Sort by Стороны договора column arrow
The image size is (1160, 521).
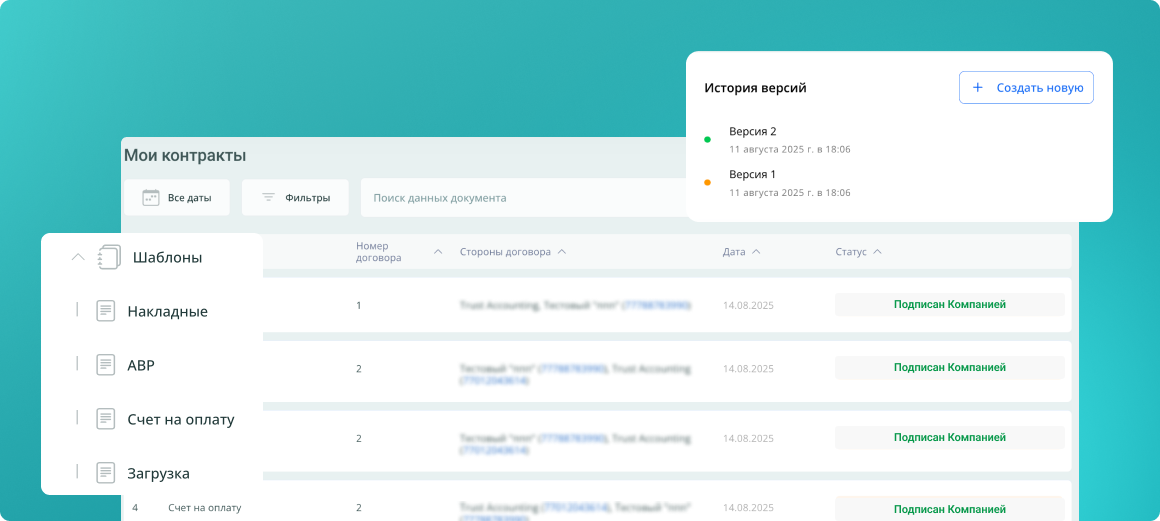[562, 252]
